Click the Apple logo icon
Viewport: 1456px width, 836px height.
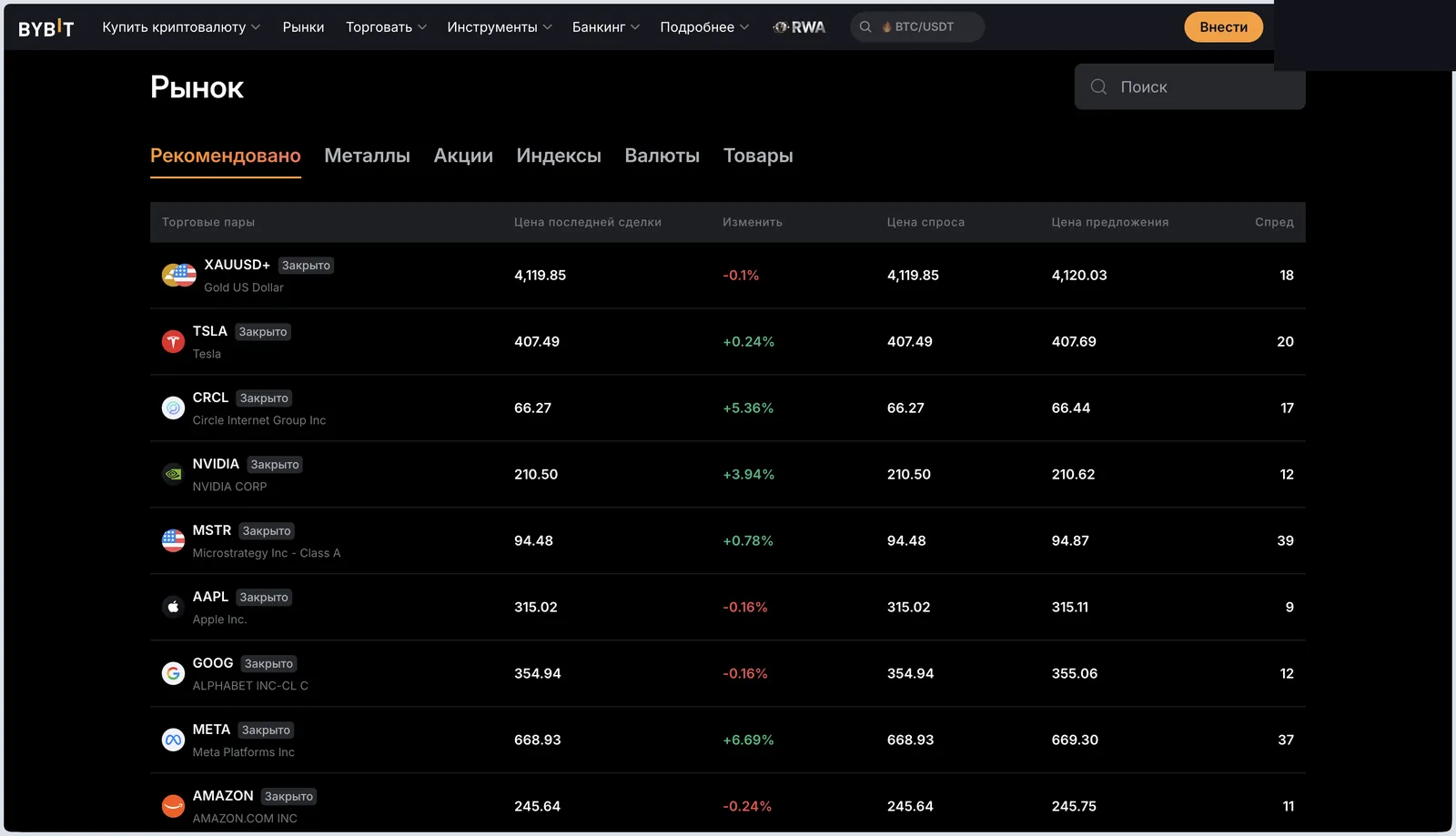[x=173, y=607]
